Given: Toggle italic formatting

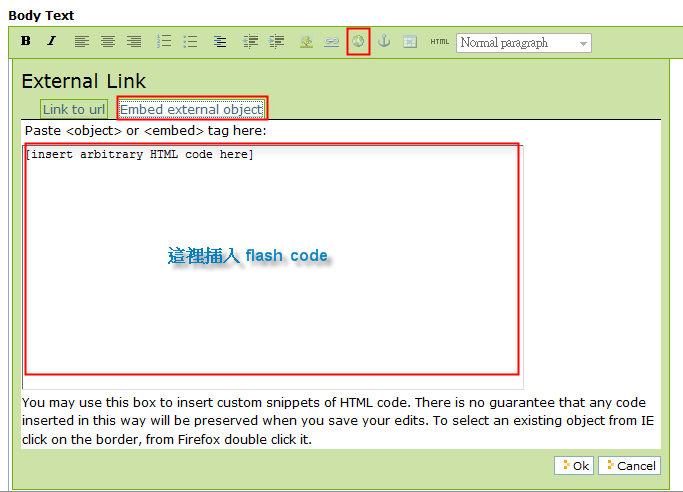Looking at the screenshot, I should 51,41.
